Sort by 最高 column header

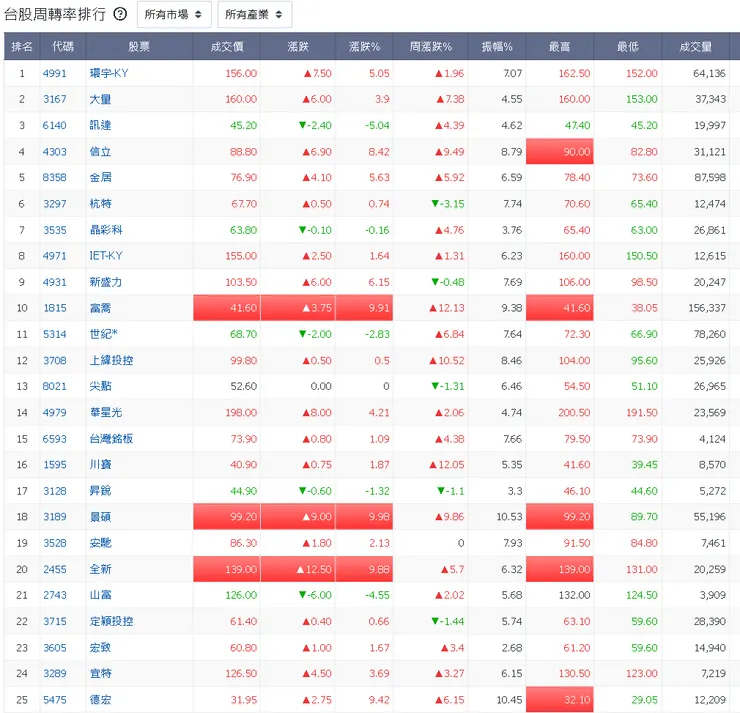tap(560, 46)
